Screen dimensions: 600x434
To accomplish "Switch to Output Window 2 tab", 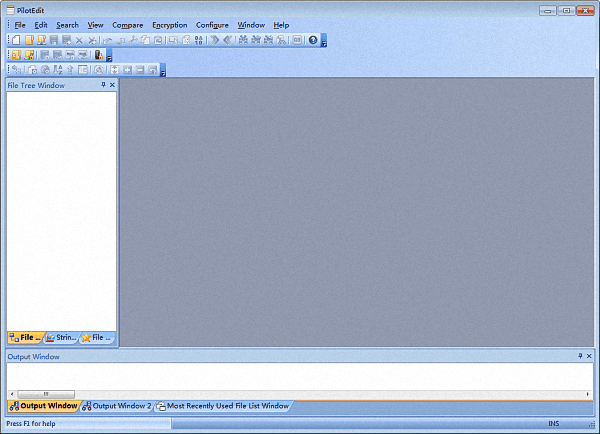I will (x=117, y=406).
